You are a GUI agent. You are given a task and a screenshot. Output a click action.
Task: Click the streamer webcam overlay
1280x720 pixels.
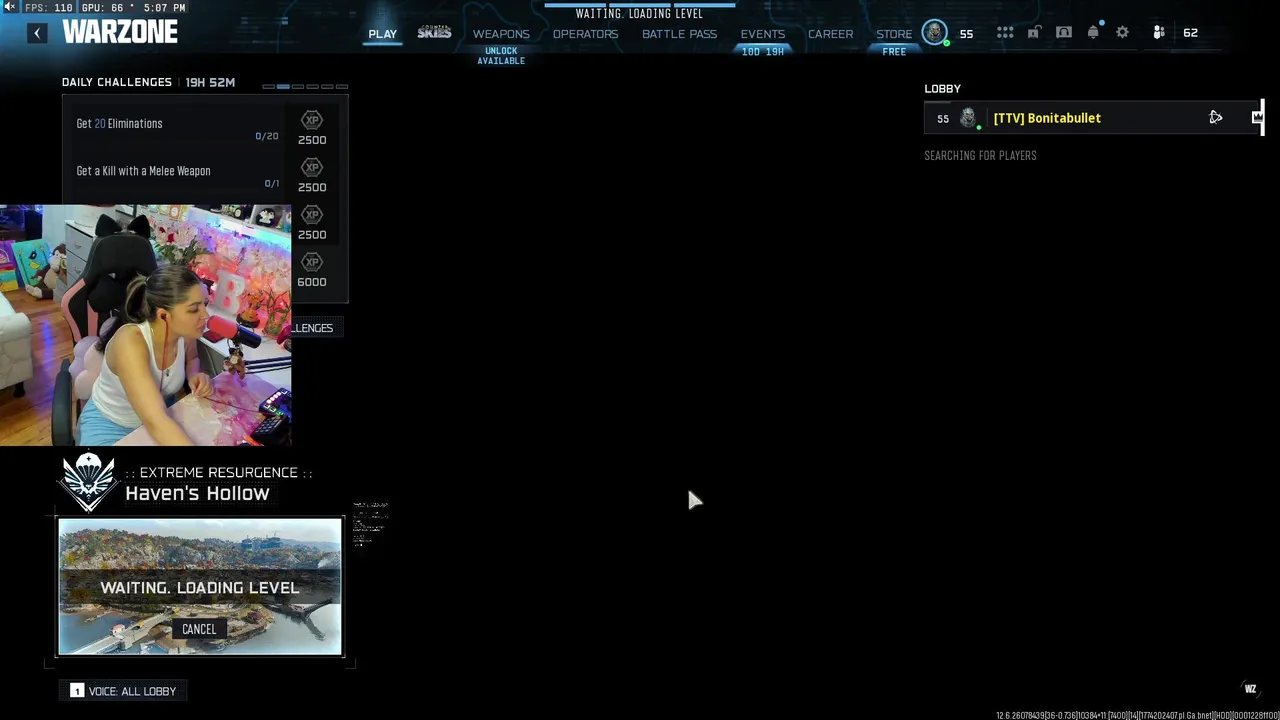point(146,325)
